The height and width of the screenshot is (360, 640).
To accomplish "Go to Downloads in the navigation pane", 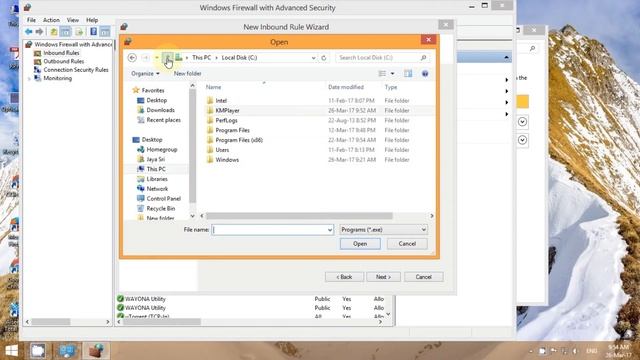I will [x=160, y=110].
